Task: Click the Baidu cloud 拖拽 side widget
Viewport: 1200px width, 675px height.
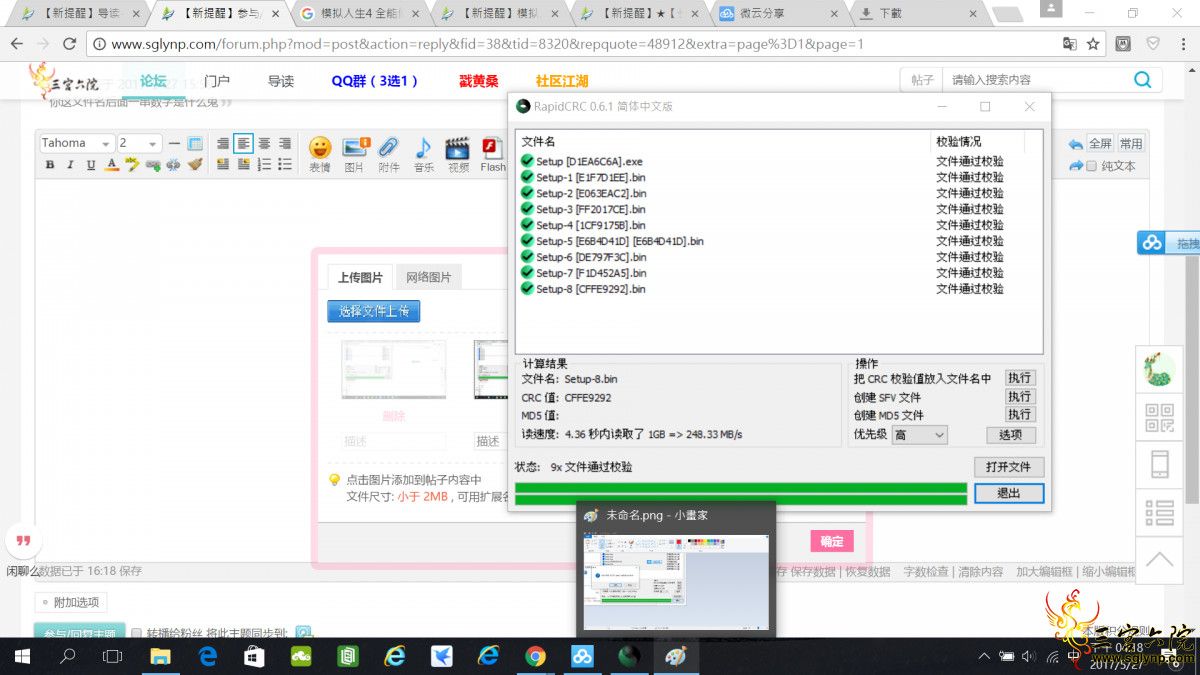Action: tap(1168, 243)
